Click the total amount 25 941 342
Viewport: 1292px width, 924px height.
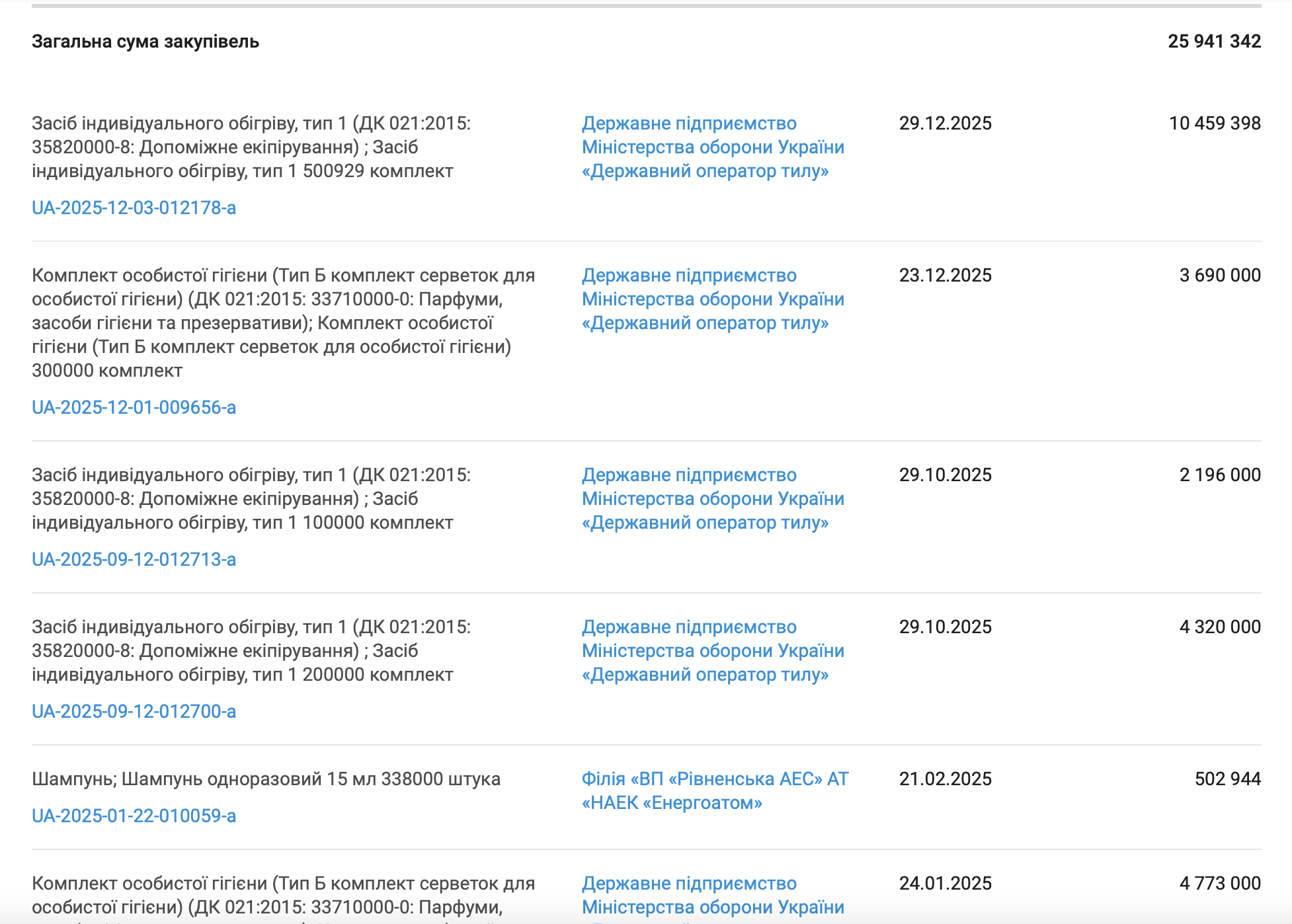pyautogui.click(x=1214, y=41)
